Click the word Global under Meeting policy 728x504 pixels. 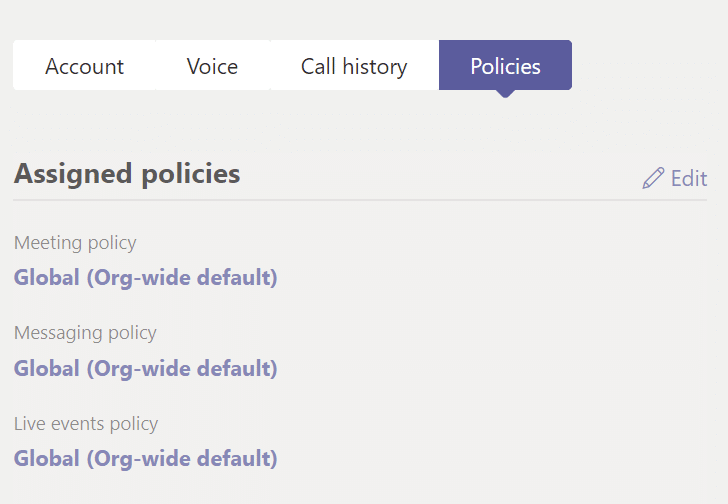(47, 278)
